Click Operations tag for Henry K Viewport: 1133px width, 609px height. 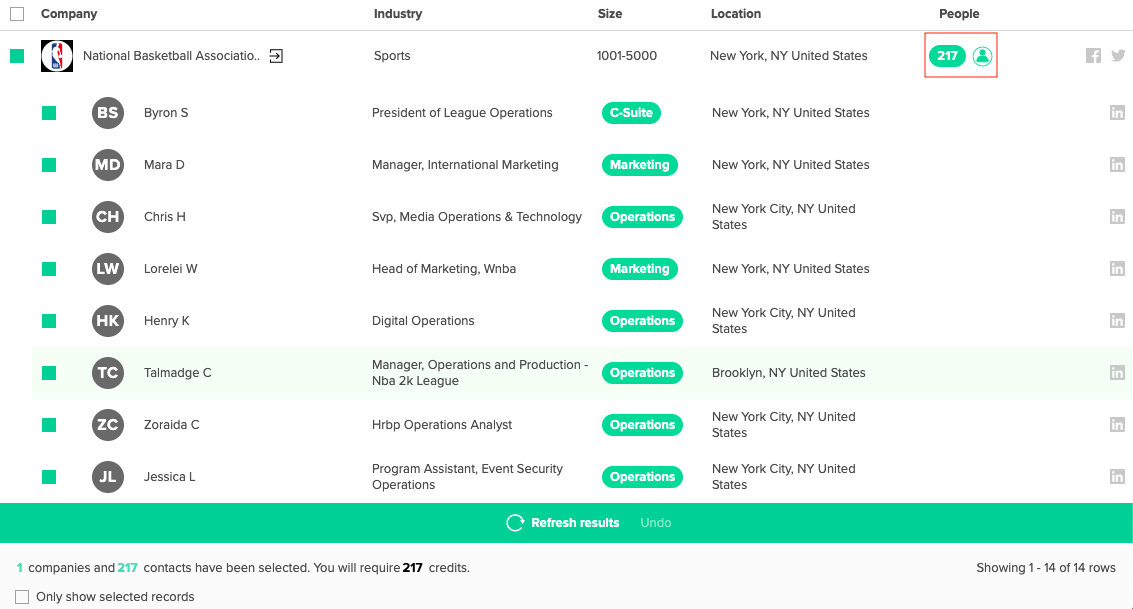point(642,321)
